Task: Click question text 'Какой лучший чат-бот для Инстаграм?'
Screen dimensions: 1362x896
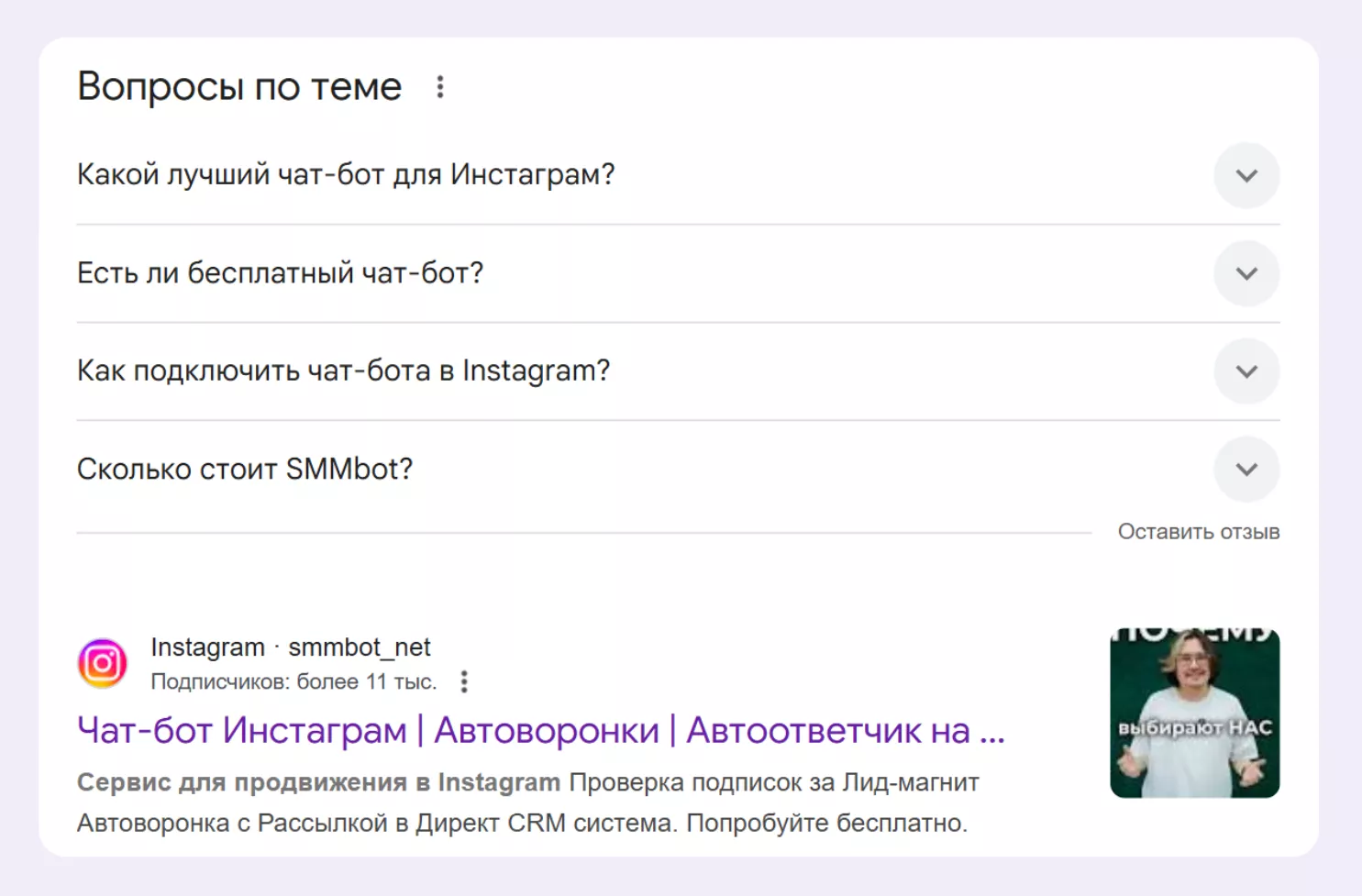Action: point(346,174)
